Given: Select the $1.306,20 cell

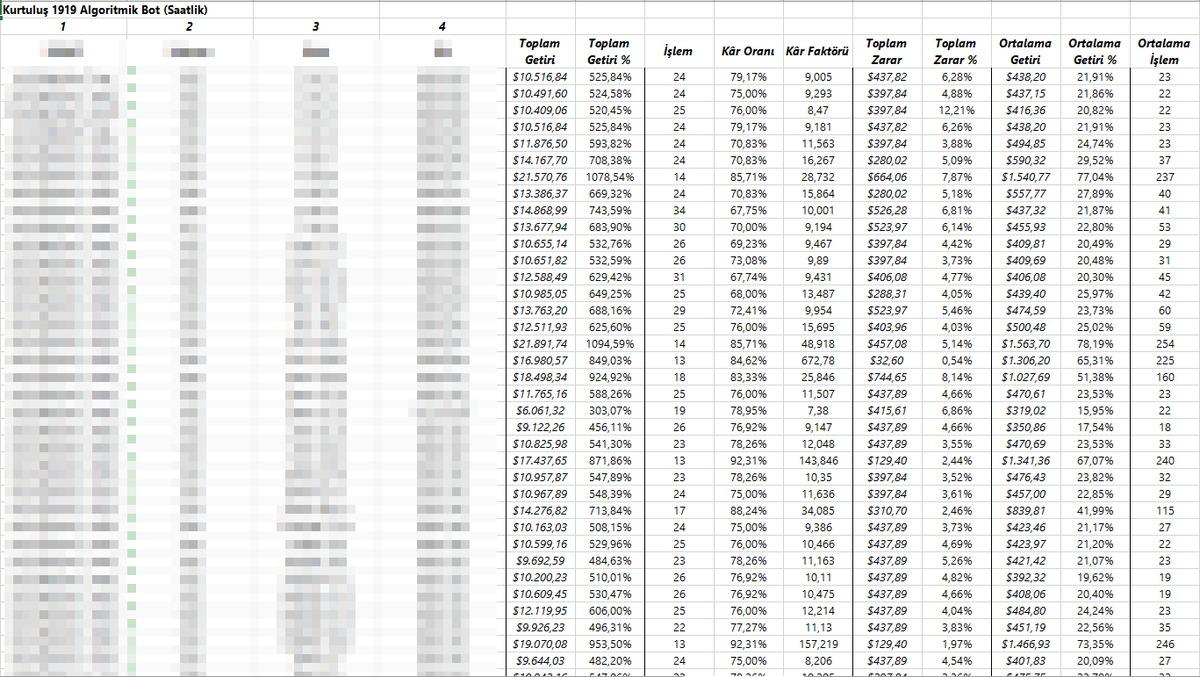Looking at the screenshot, I should point(1025,360).
